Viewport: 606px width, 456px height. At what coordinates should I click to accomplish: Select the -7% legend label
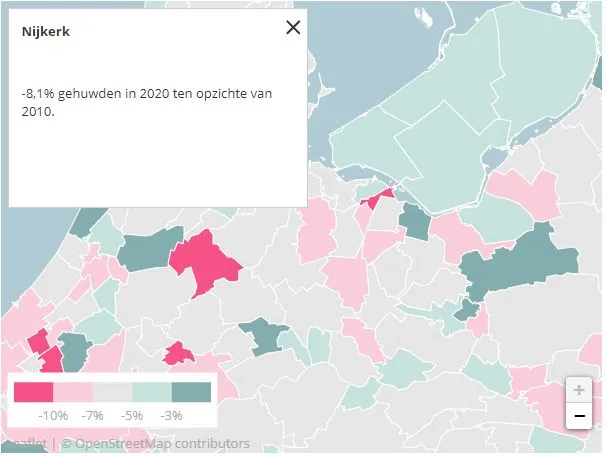(93, 415)
